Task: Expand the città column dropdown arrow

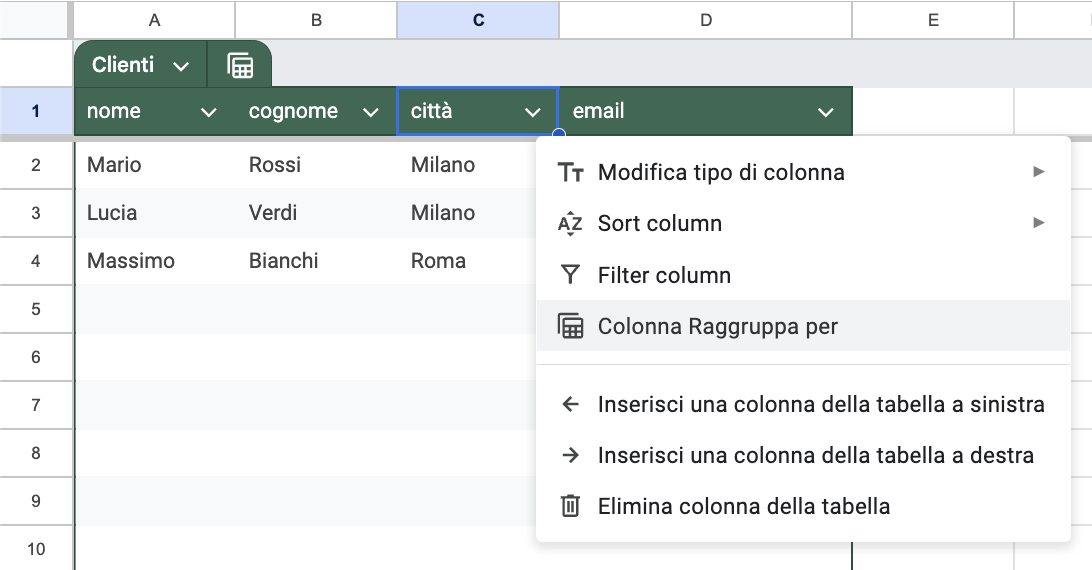Action: tap(533, 112)
